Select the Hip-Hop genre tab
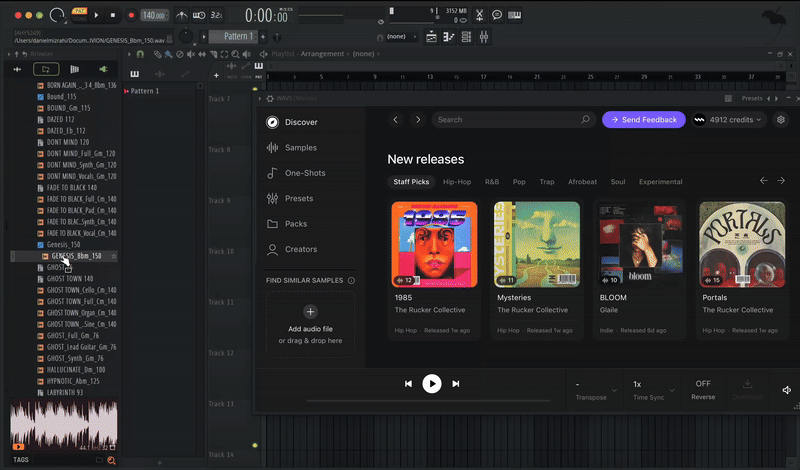 coord(457,182)
